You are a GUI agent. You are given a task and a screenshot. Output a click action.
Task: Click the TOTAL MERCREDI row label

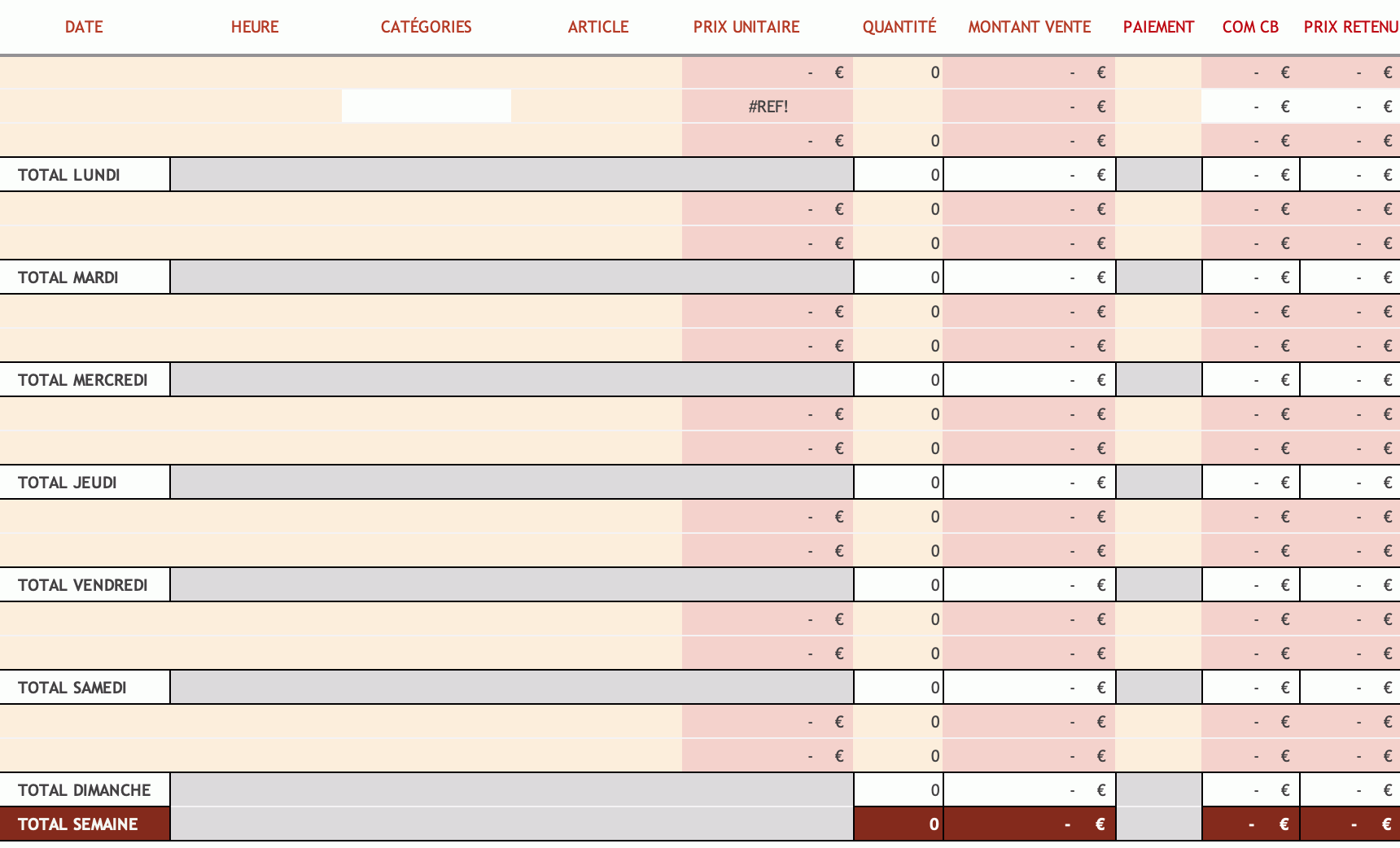point(85,380)
